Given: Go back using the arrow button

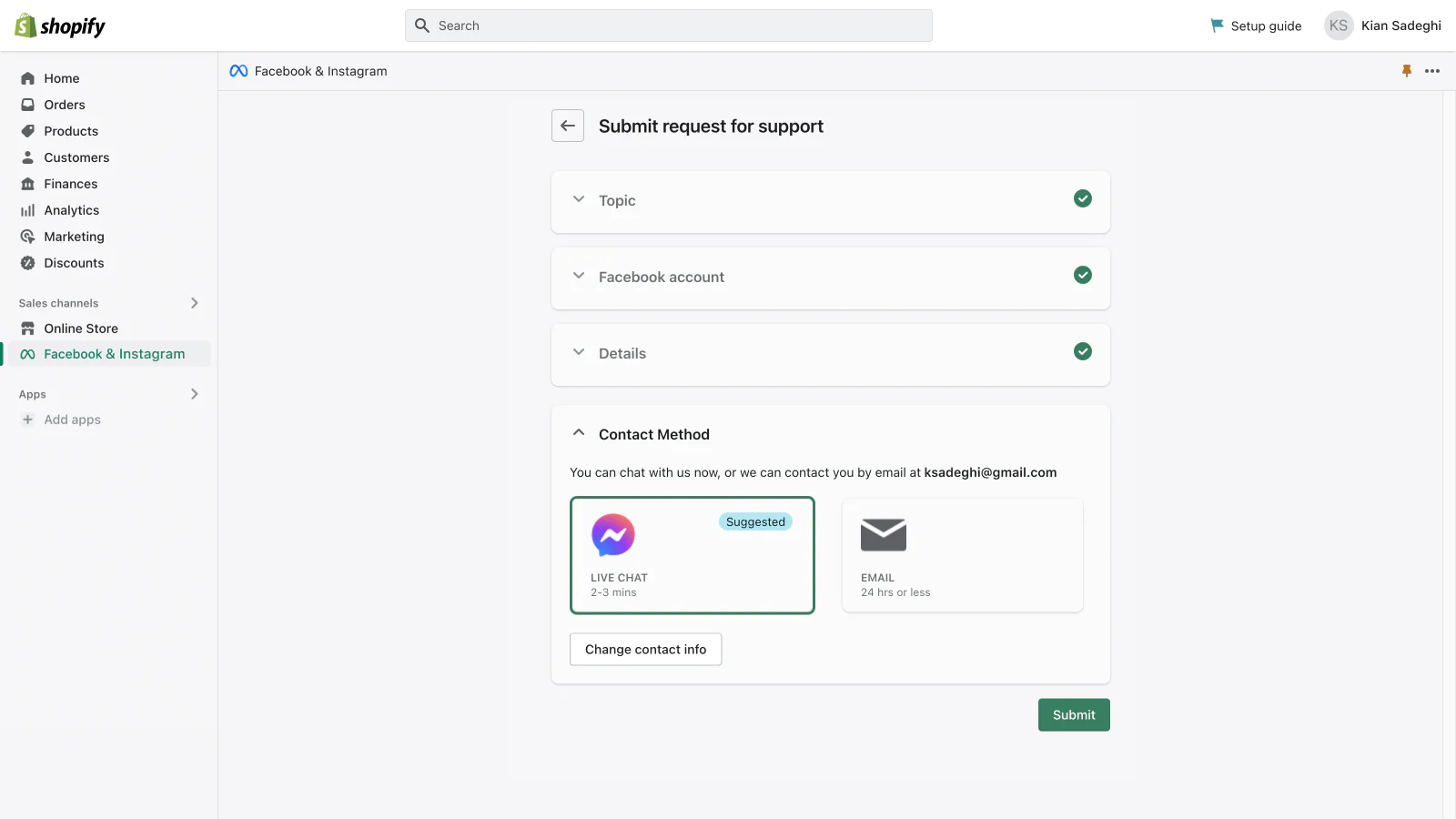Looking at the screenshot, I should pos(568,126).
